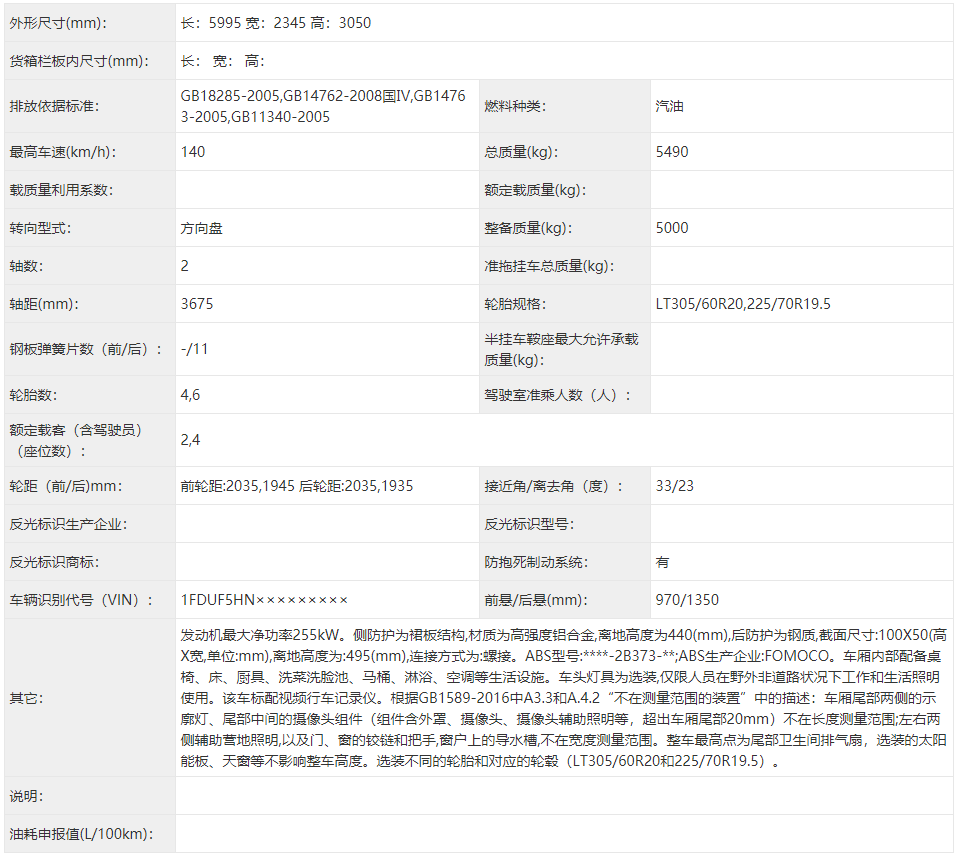Select the wheelbase value 3675
Image resolution: width=960 pixels, height=859 pixels.
197,304
